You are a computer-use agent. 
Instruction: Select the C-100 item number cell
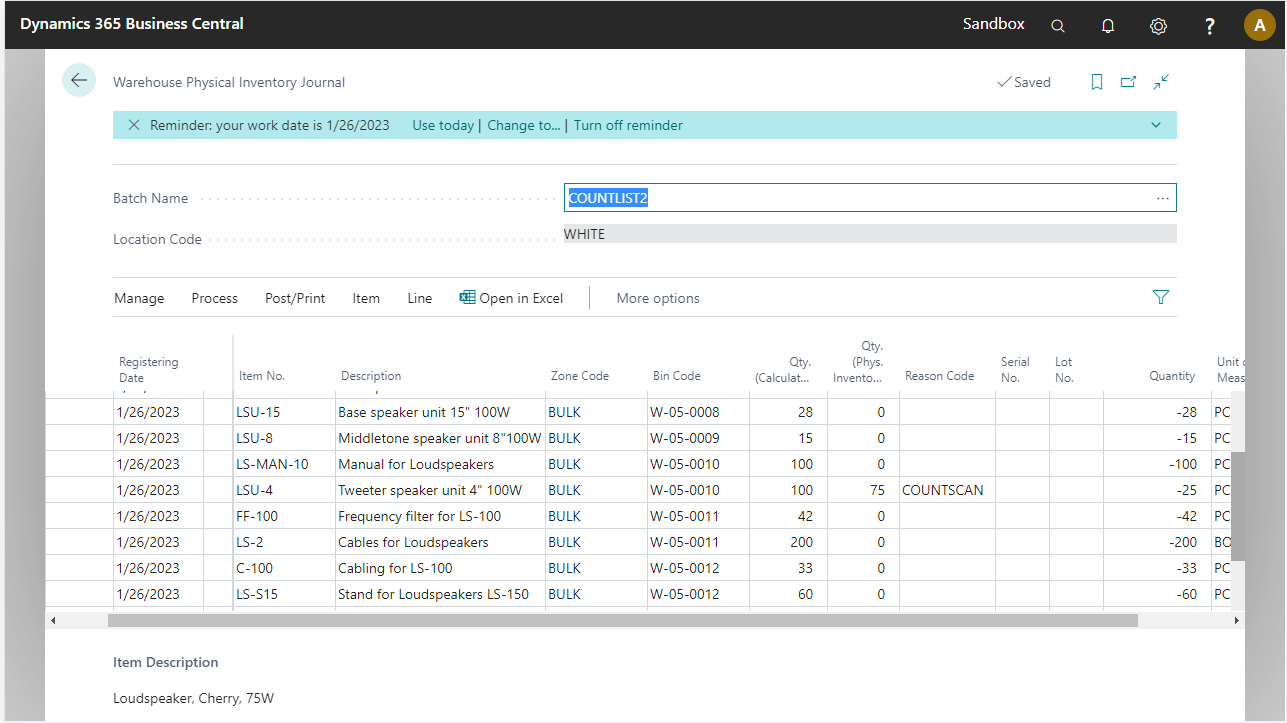pos(283,568)
